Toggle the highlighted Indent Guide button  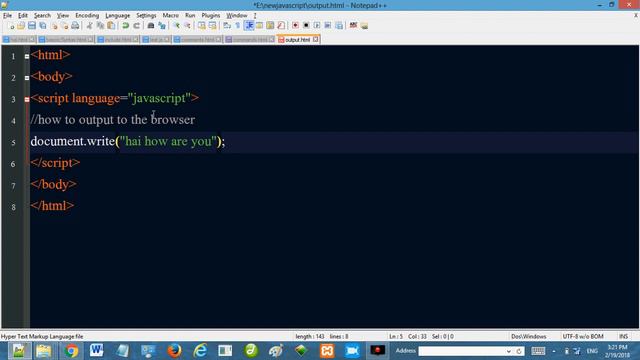(249, 26)
